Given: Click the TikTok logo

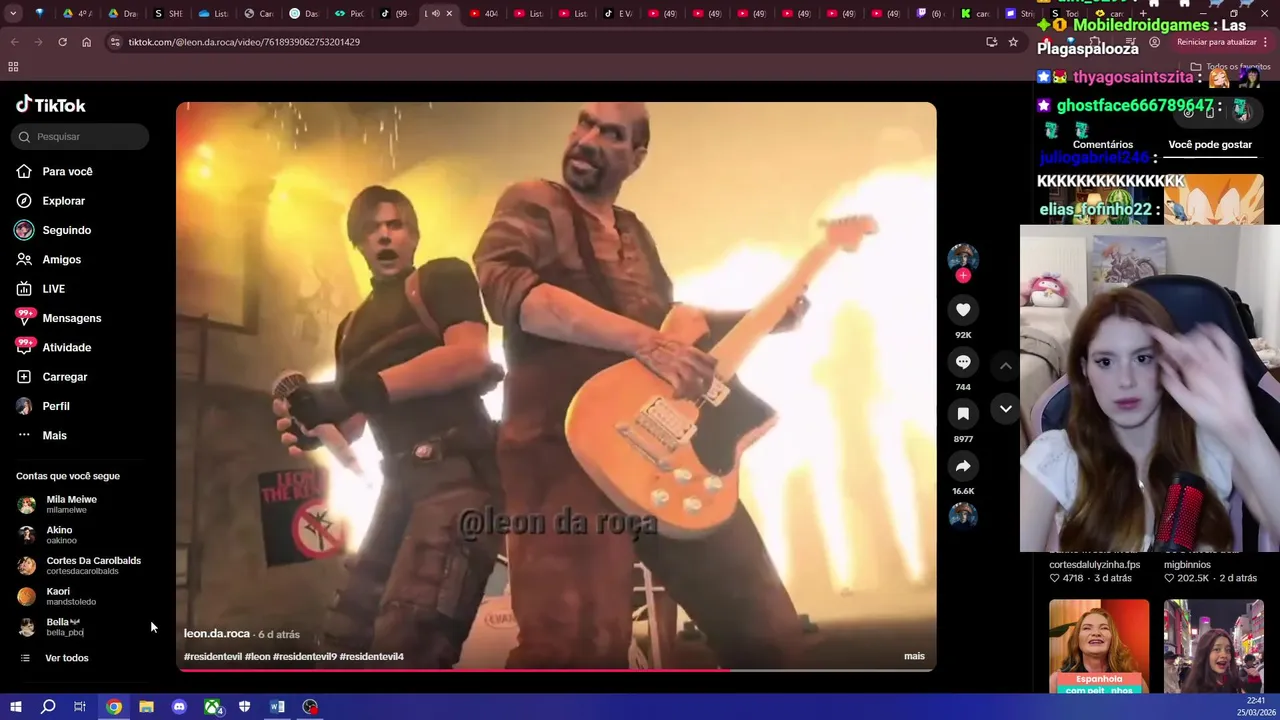Looking at the screenshot, I should pyautogui.click(x=51, y=105).
